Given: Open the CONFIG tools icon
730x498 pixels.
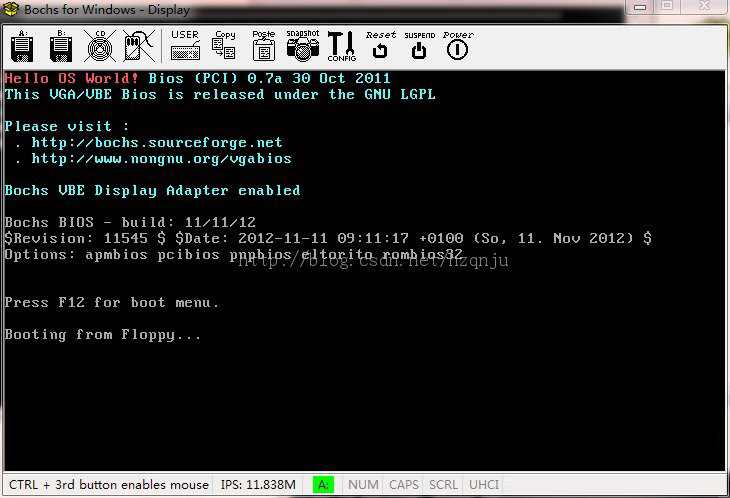Looking at the screenshot, I should 341,46.
